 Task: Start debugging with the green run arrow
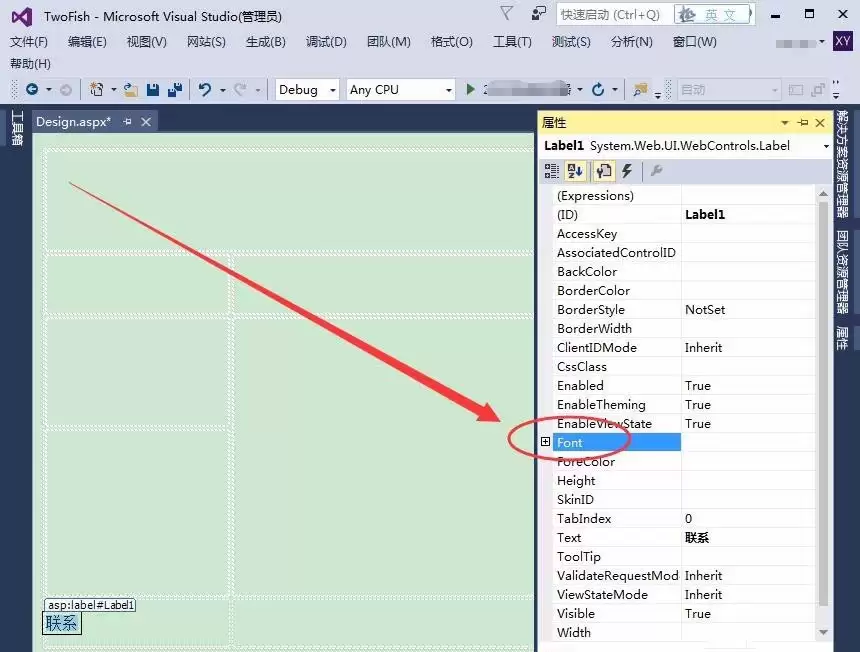[x=471, y=89]
